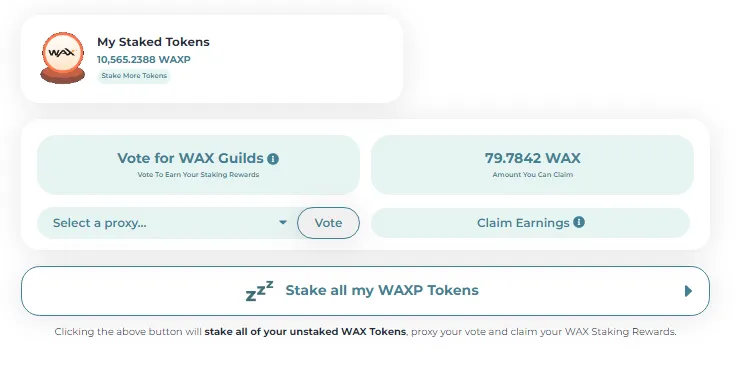The width and height of the screenshot is (752, 376).
Task: Open info icon beside Vote for WAX Guilds
Action: click(273, 159)
